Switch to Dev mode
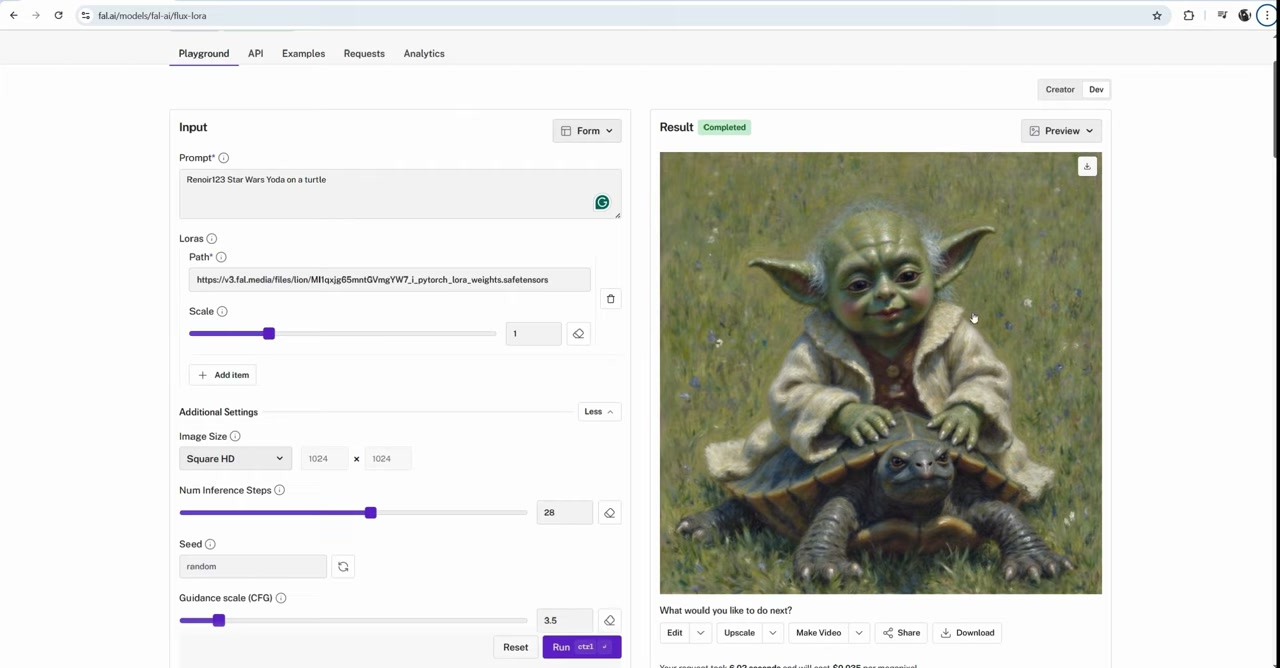Image resolution: width=1280 pixels, height=668 pixels. pos(1096,90)
